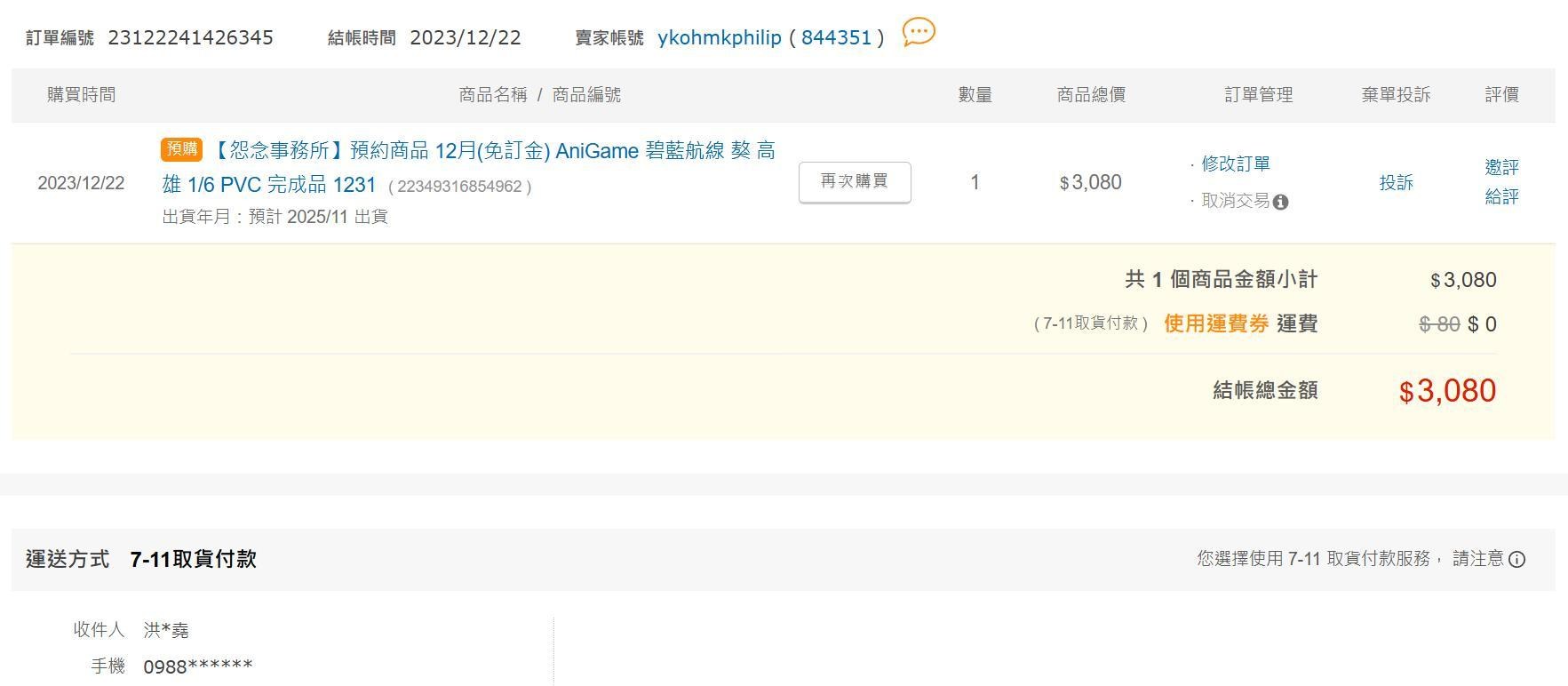View seller rating count 844351

pyautogui.click(x=836, y=37)
